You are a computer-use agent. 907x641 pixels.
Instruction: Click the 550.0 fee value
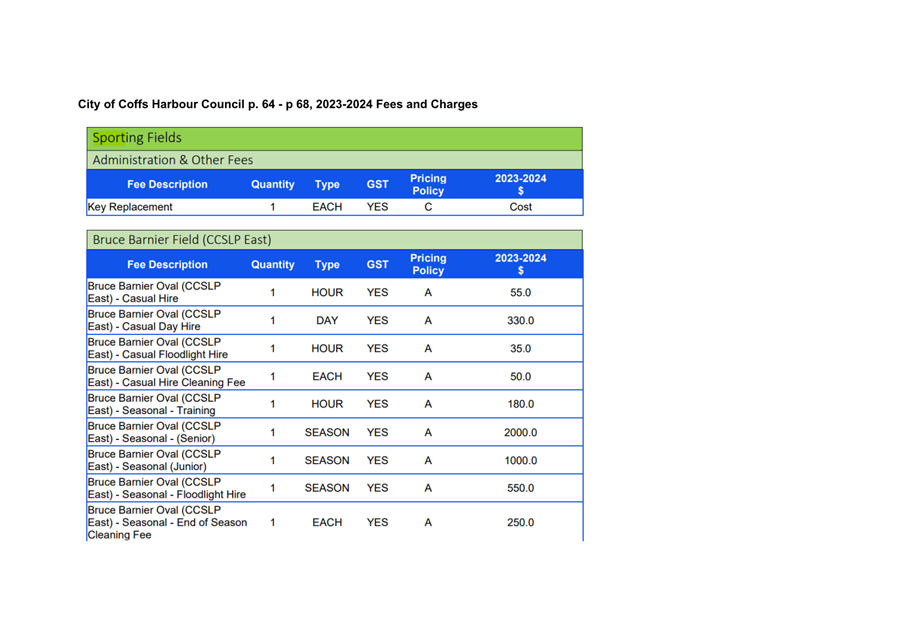pyautogui.click(x=521, y=488)
